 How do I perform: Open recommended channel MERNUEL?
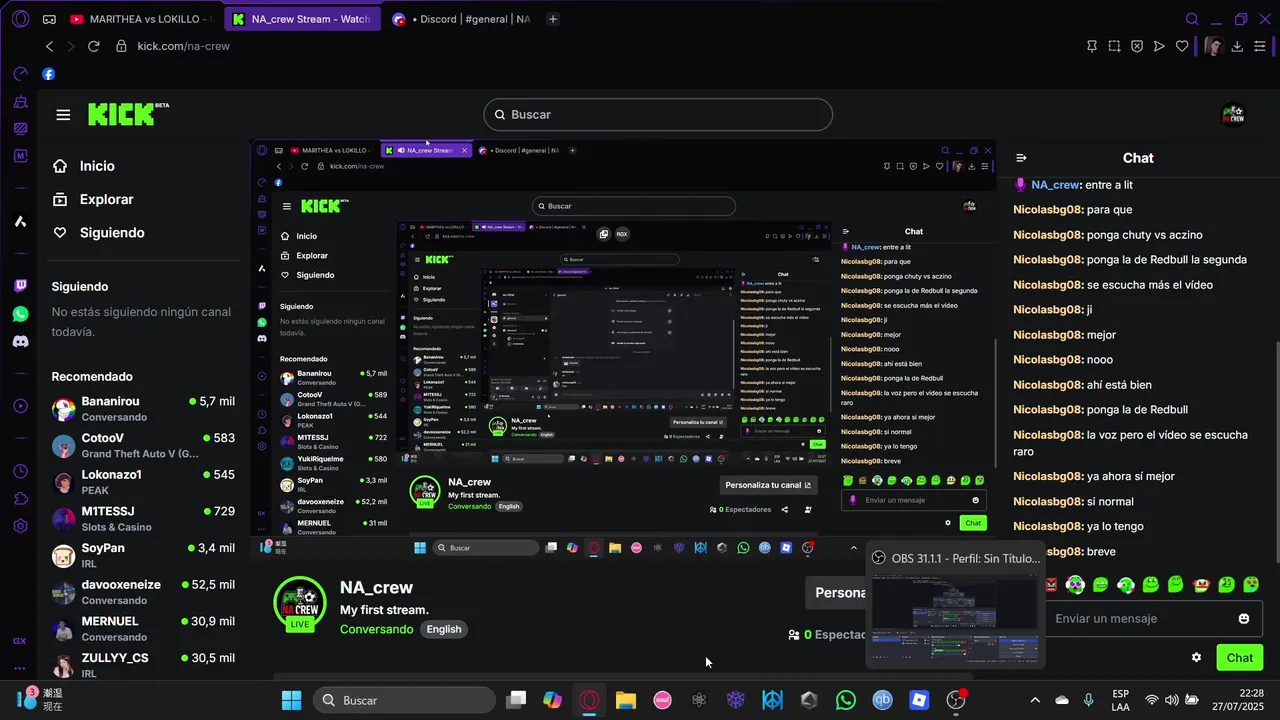point(143,629)
